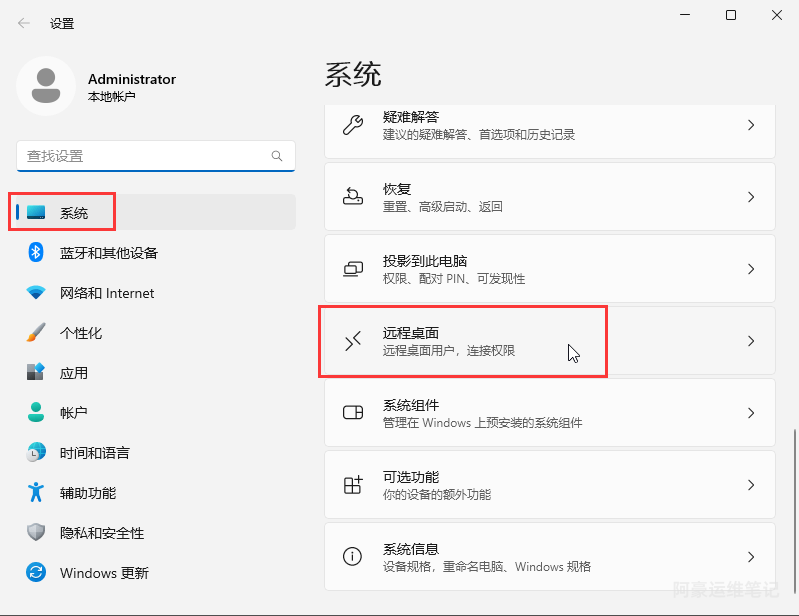Click the 远程桌面用户，连接权限 description
Viewport: 799px width, 616px height.
pyautogui.click(x=449, y=351)
